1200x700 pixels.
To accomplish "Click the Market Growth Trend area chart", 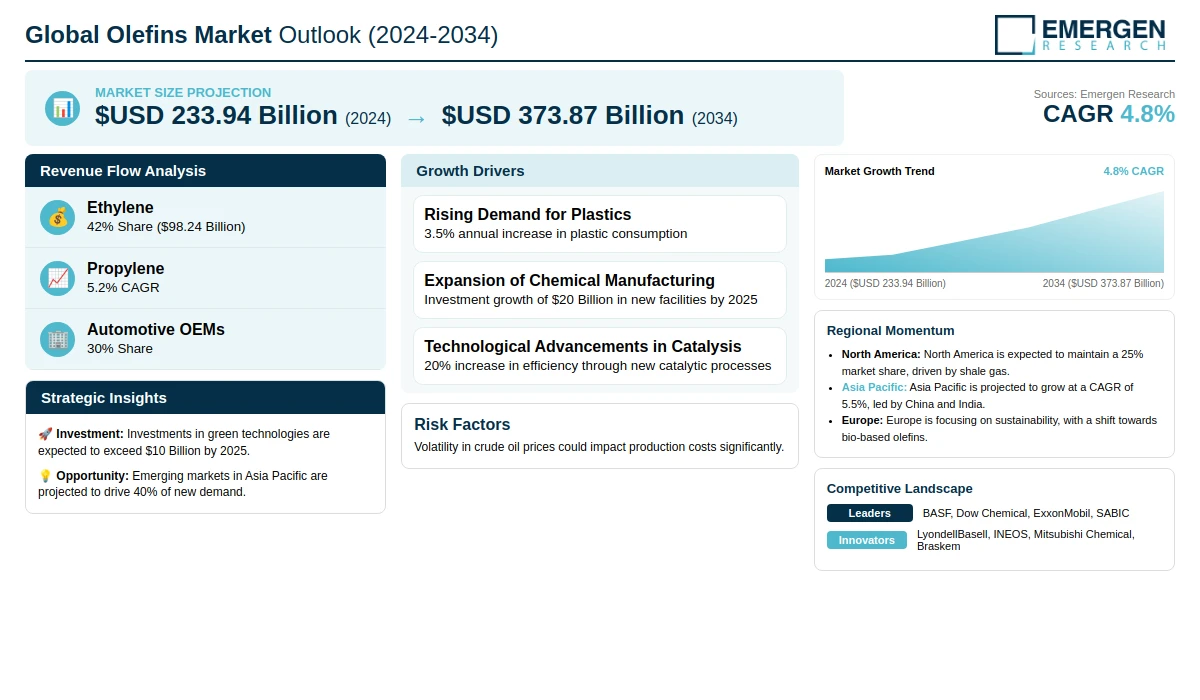I will [994, 235].
